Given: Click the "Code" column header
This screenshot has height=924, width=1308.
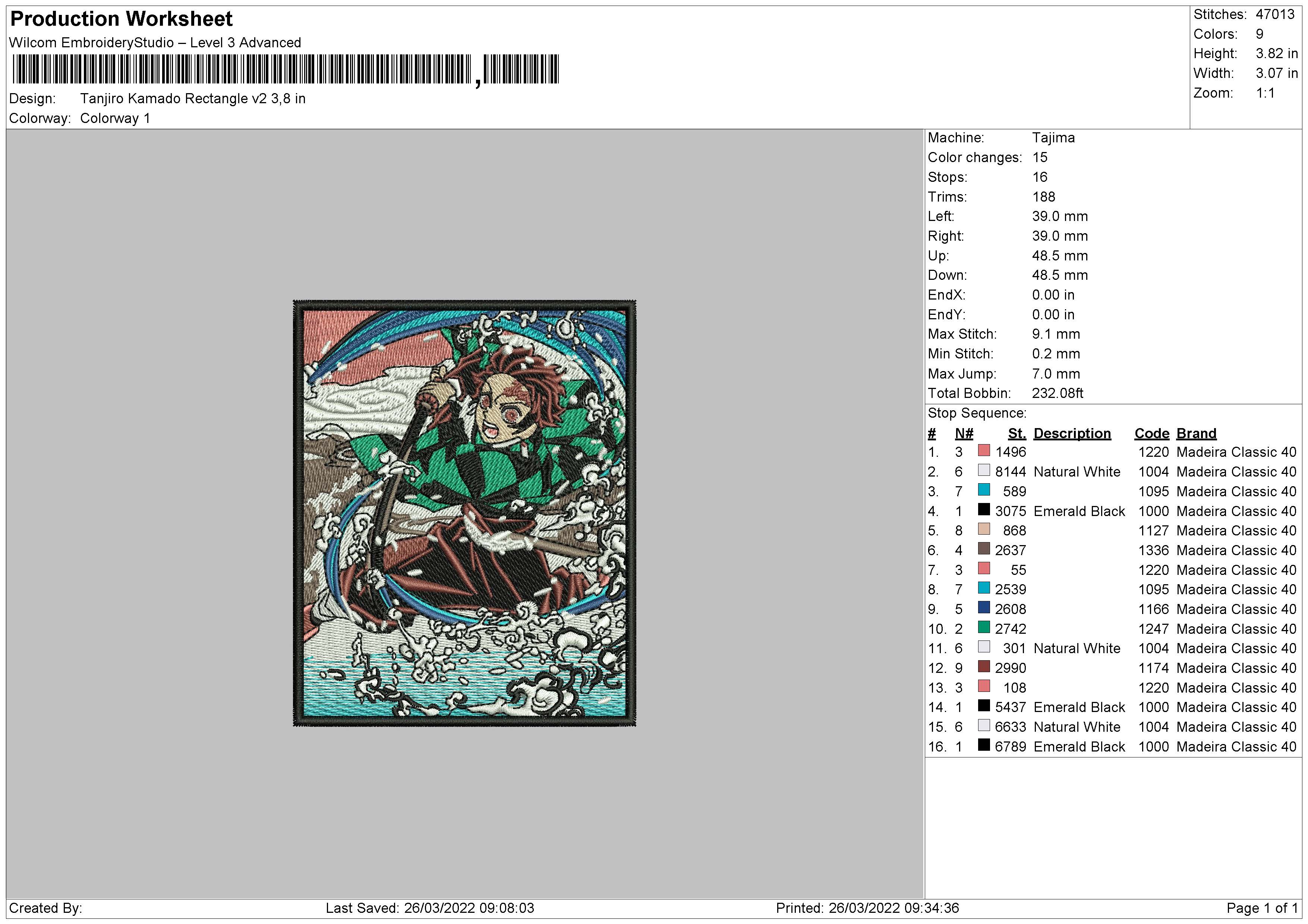Looking at the screenshot, I should point(1152,434).
